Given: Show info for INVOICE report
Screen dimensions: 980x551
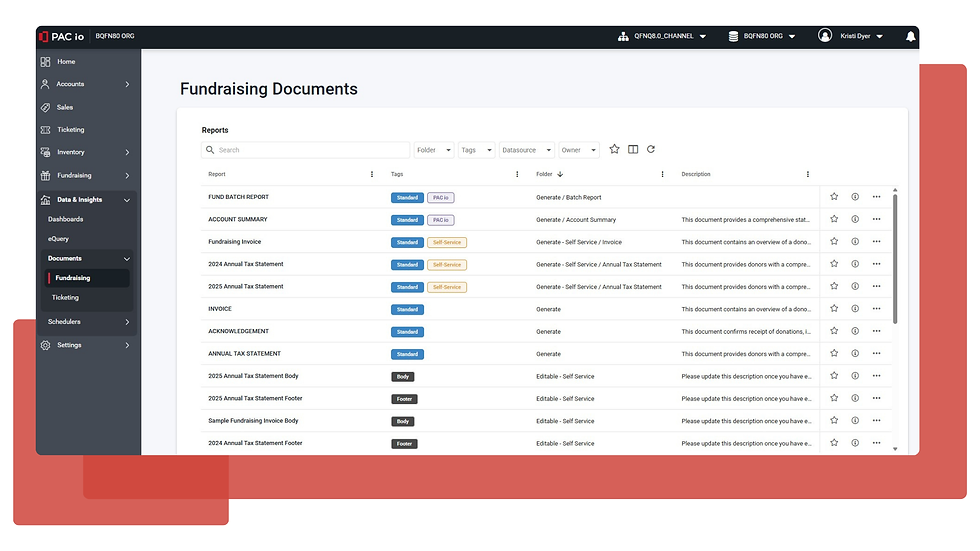Looking at the screenshot, I should click(x=855, y=309).
